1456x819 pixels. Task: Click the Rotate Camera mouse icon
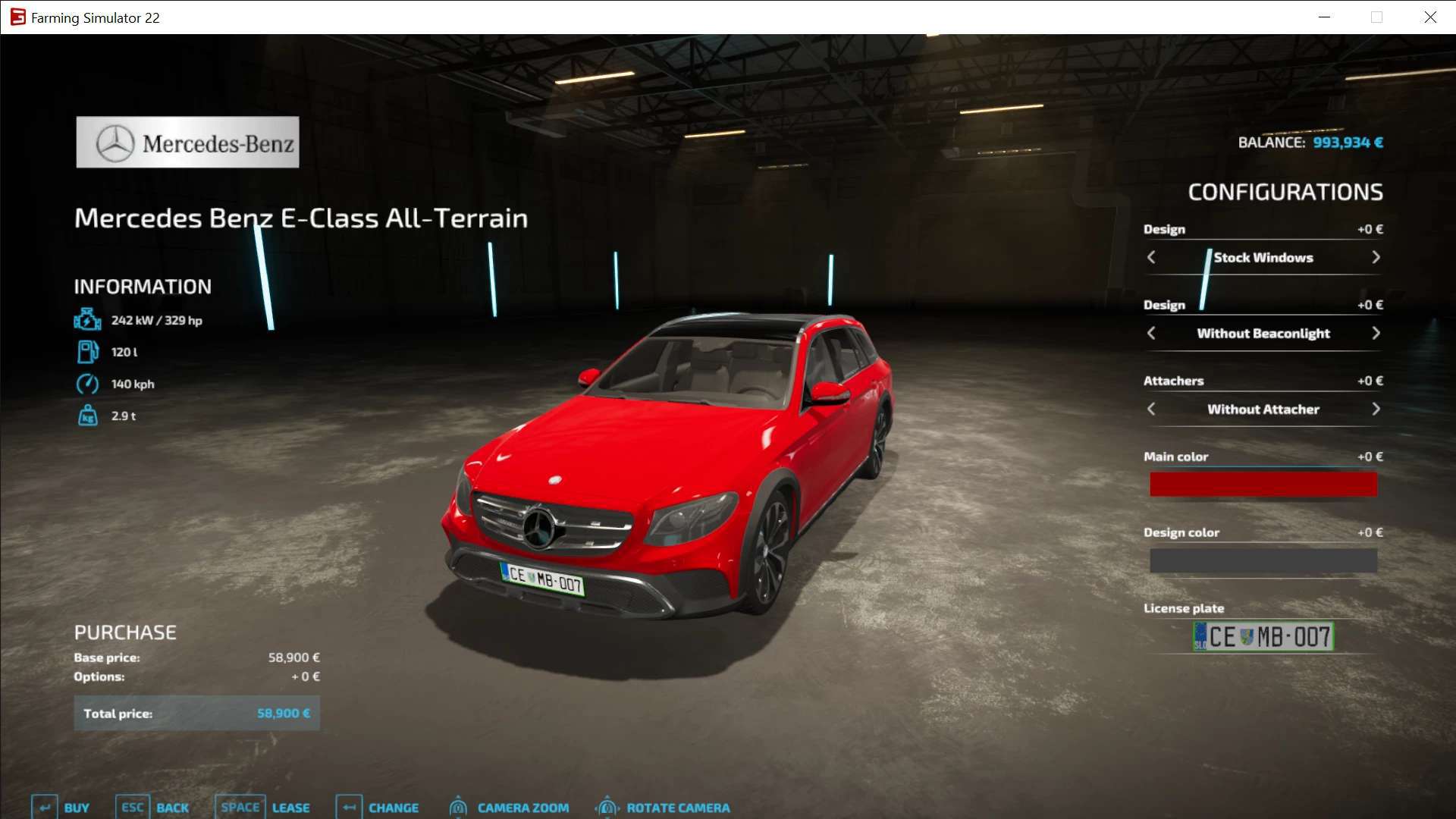pyautogui.click(x=607, y=807)
